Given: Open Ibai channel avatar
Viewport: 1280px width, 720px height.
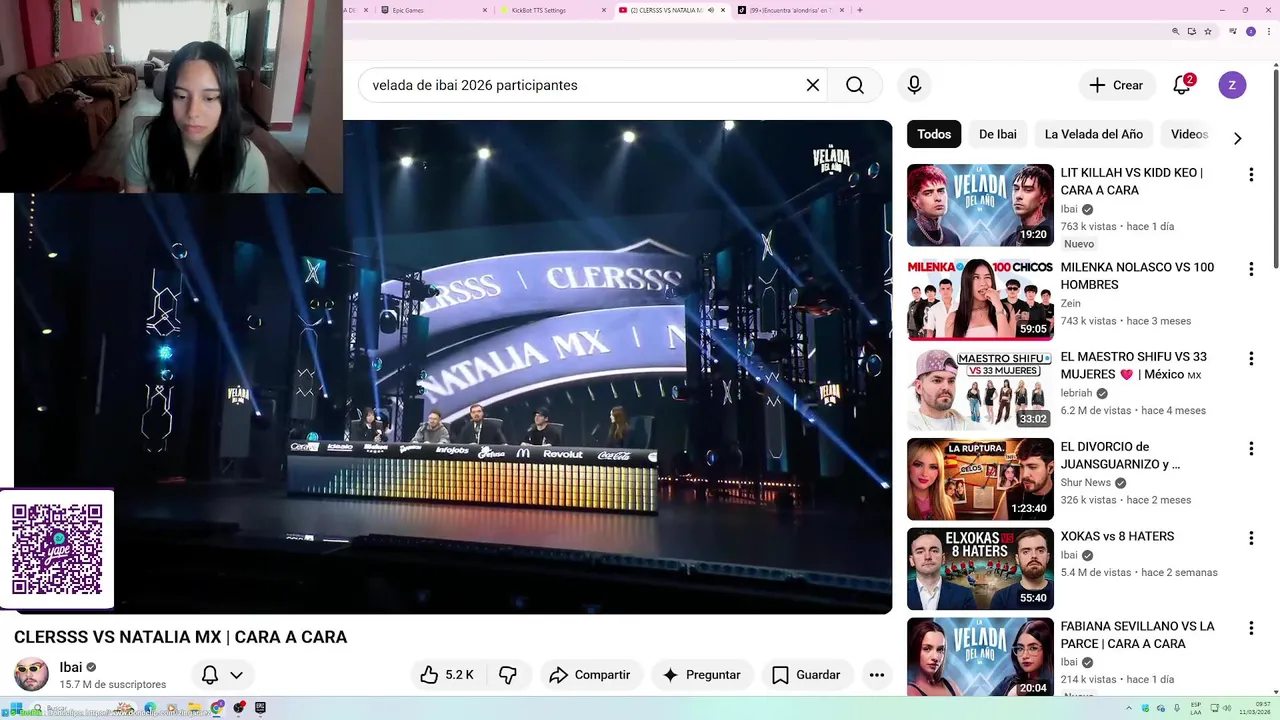Looking at the screenshot, I should click(31, 675).
